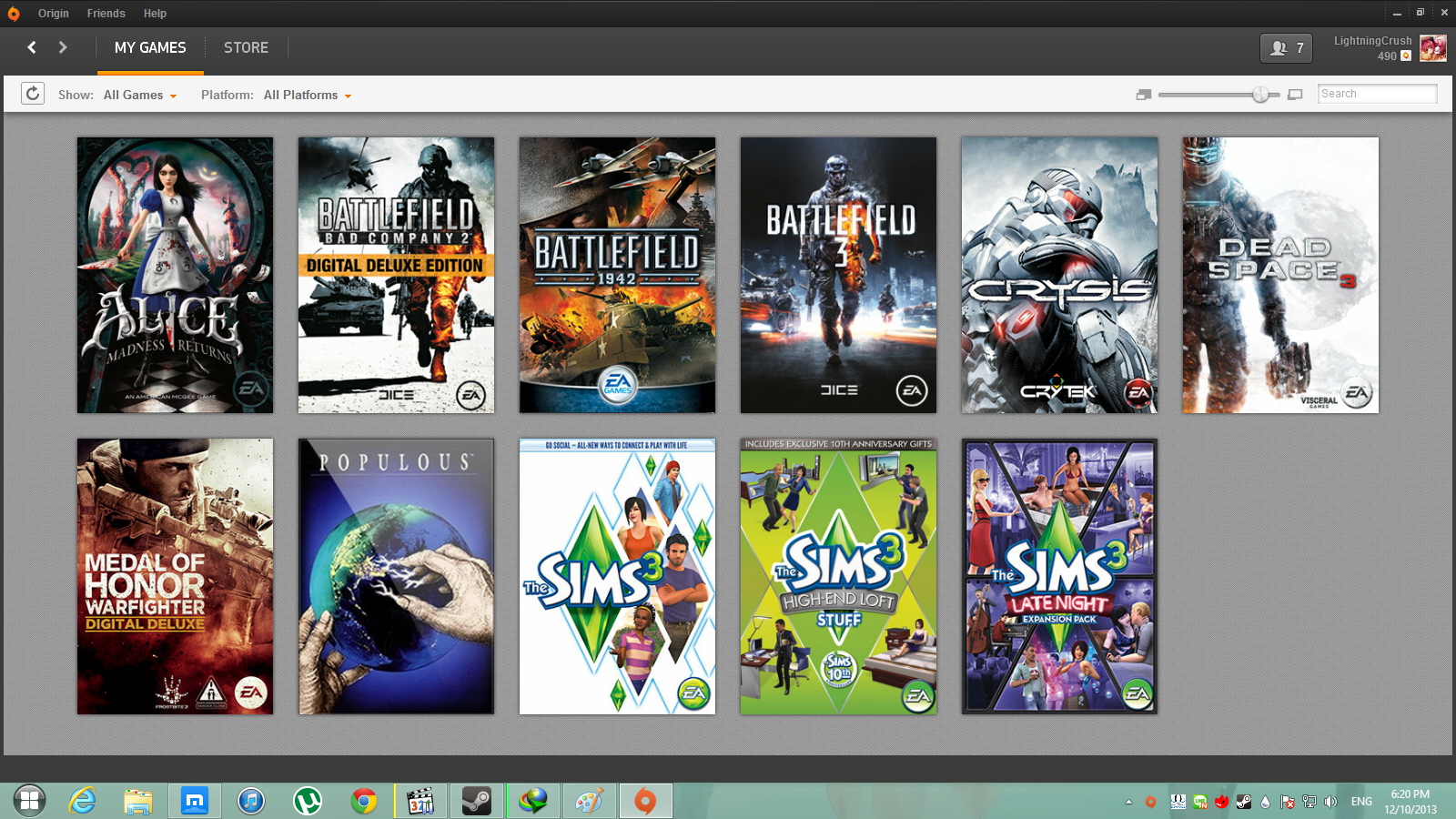Open the LightningCrush profile name

pos(1372,41)
